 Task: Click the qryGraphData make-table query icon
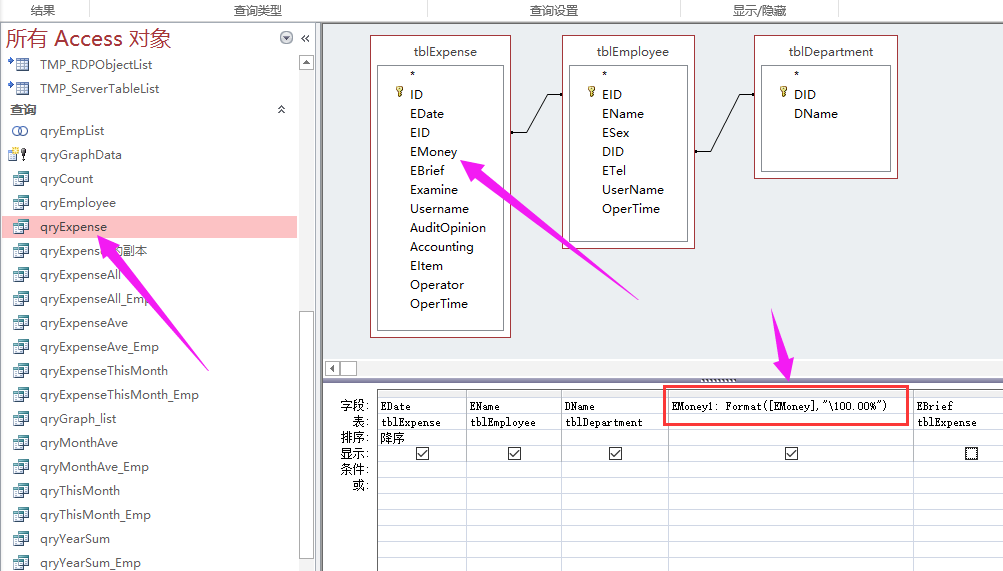pyautogui.click(x=18, y=155)
